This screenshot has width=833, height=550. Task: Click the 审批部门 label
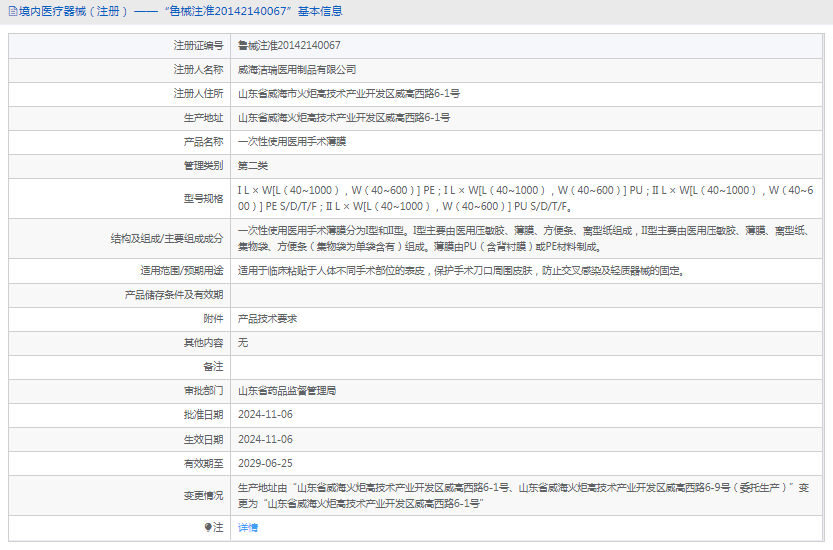pyautogui.click(x=203, y=391)
